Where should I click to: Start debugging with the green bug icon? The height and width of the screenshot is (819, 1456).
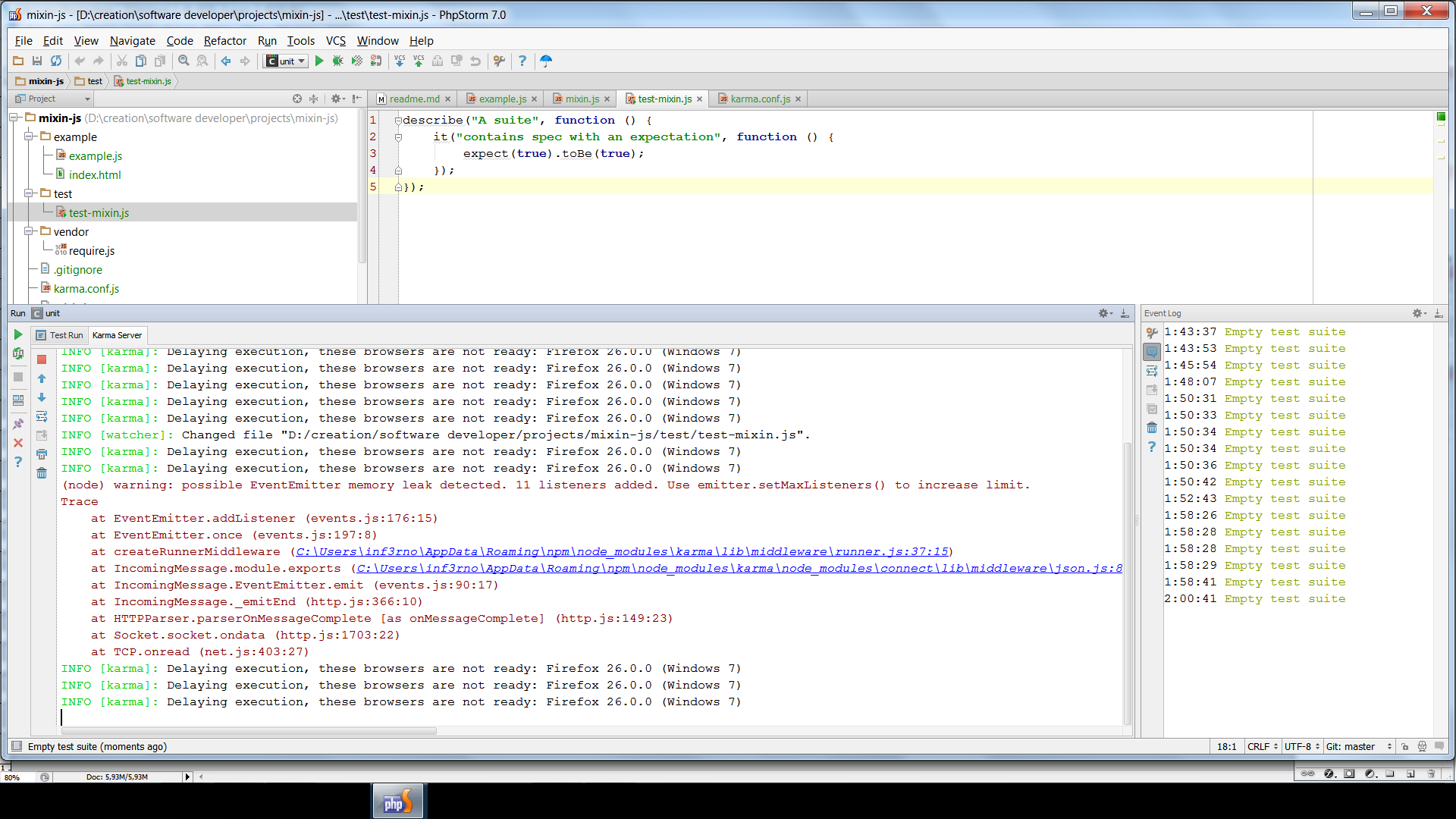pos(338,61)
